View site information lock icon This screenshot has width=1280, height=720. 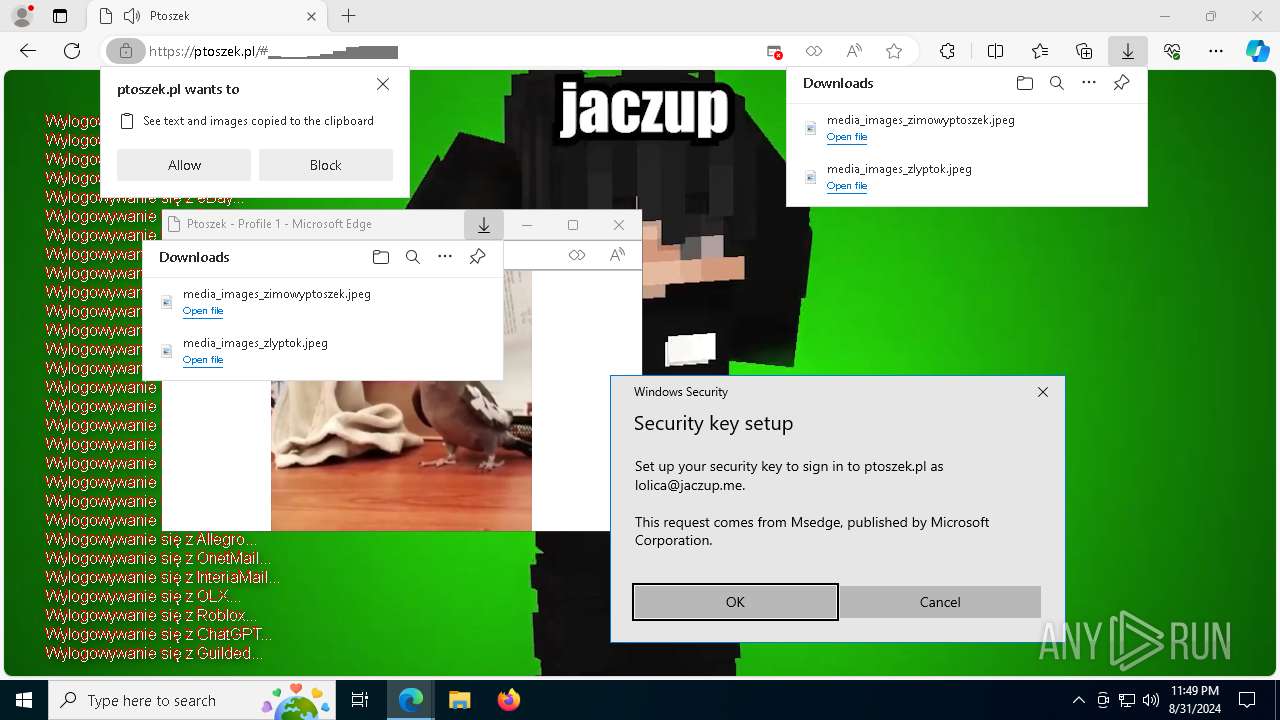125,51
